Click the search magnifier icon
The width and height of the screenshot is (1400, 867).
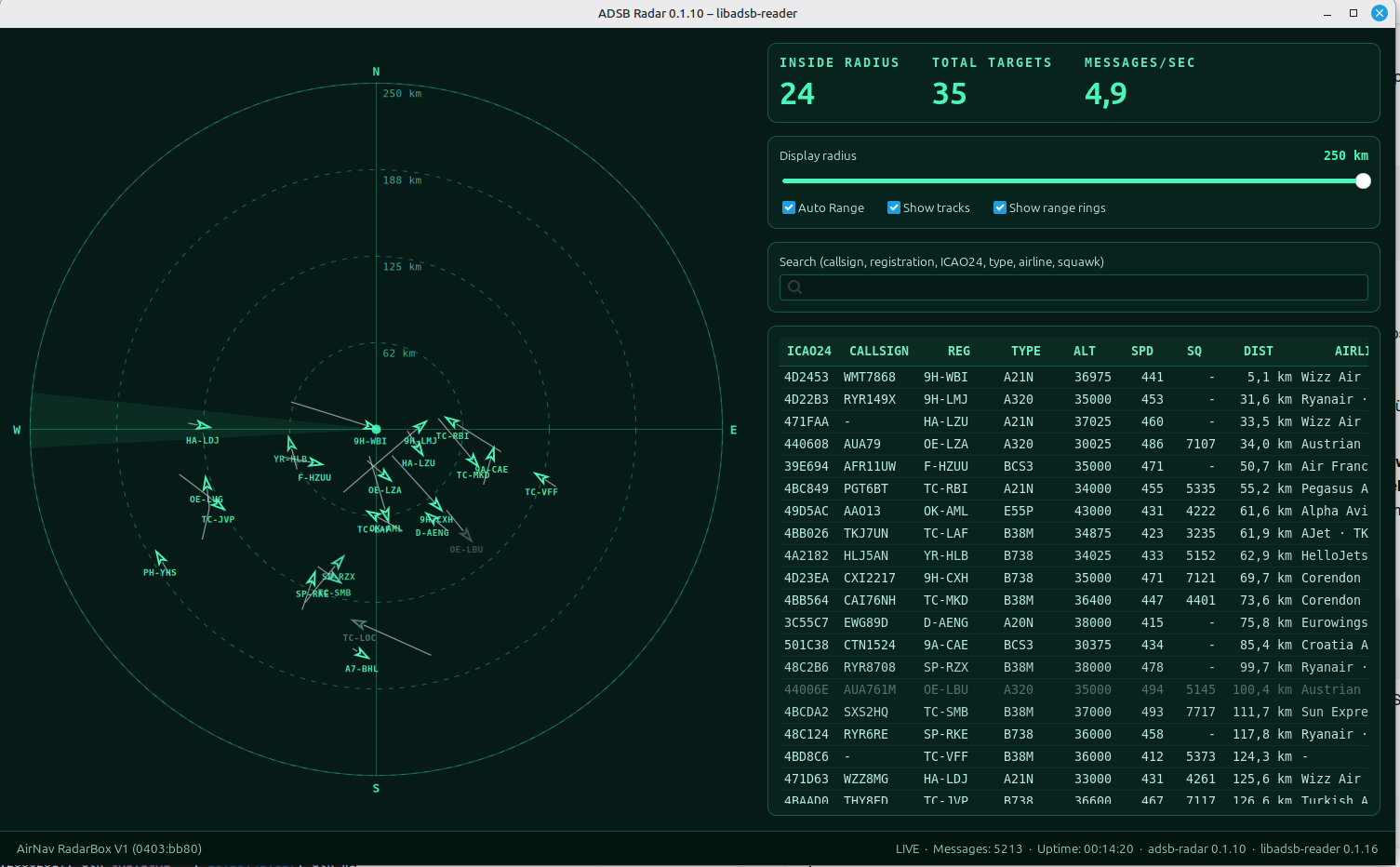[x=794, y=287]
